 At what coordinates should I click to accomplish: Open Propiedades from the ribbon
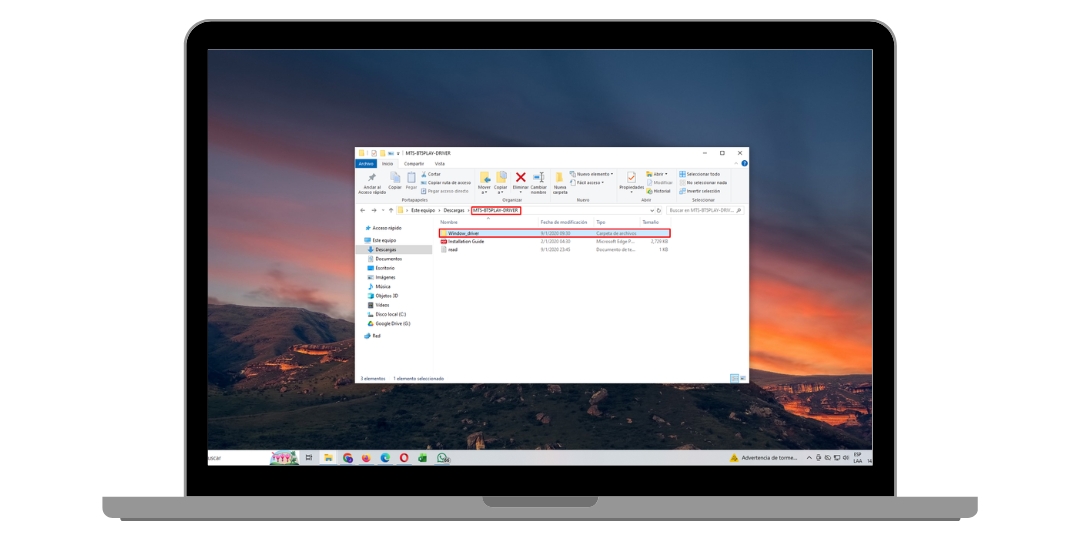click(631, 178)
